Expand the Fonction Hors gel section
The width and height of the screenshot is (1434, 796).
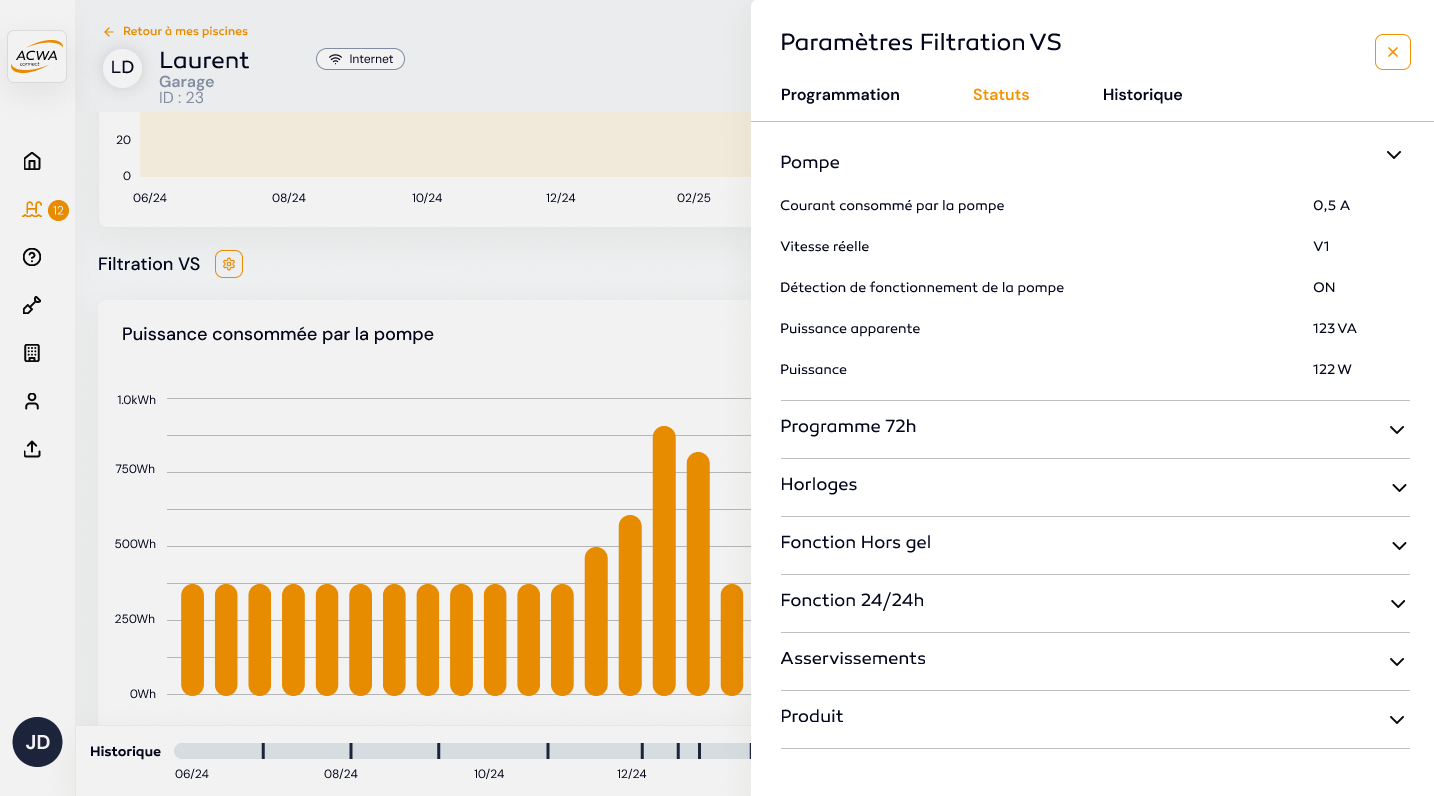tap(1397, 546)
